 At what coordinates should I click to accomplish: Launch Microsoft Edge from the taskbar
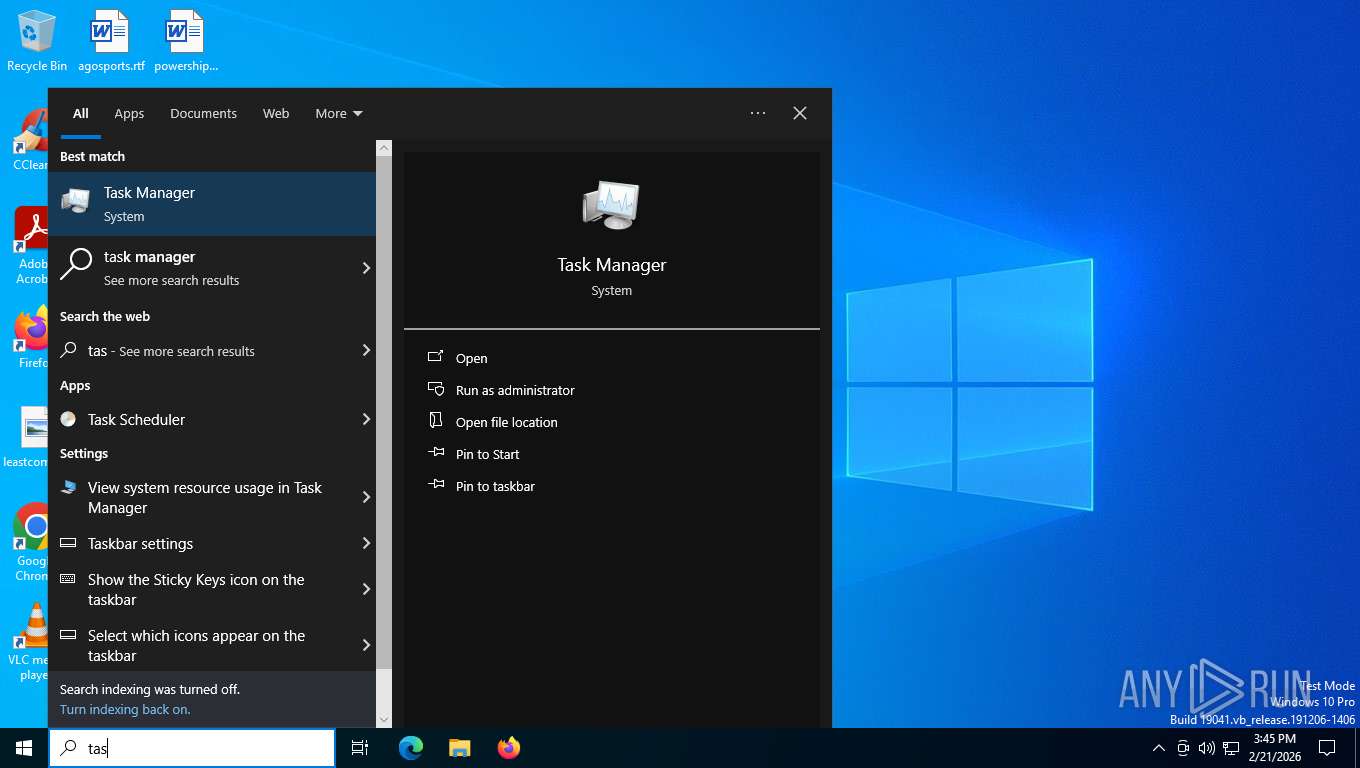[411, 748]
